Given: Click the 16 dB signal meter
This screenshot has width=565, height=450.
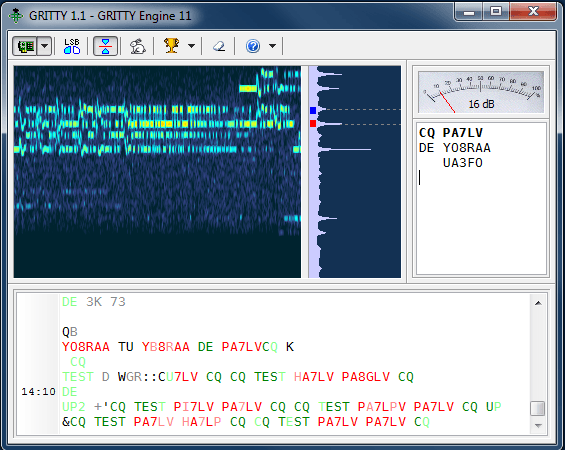Looking at the screenshot, I should point(481,92).
